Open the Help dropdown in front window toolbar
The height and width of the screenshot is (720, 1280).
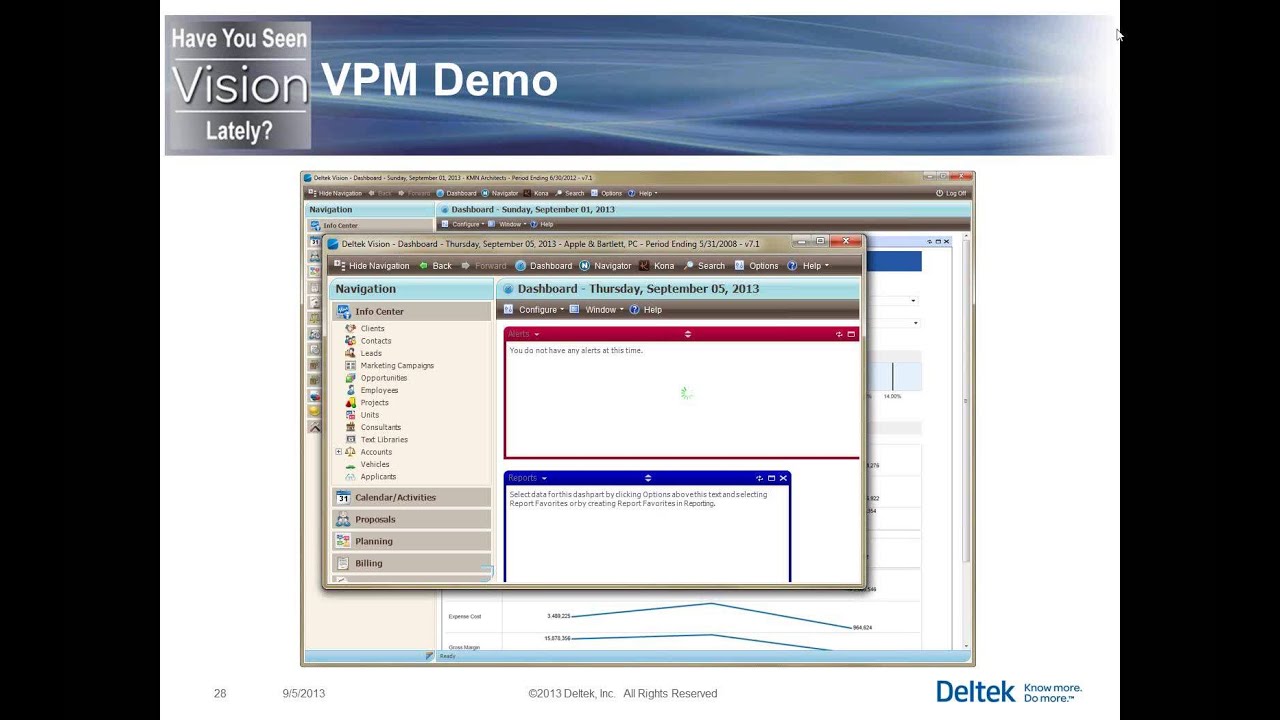808,266
